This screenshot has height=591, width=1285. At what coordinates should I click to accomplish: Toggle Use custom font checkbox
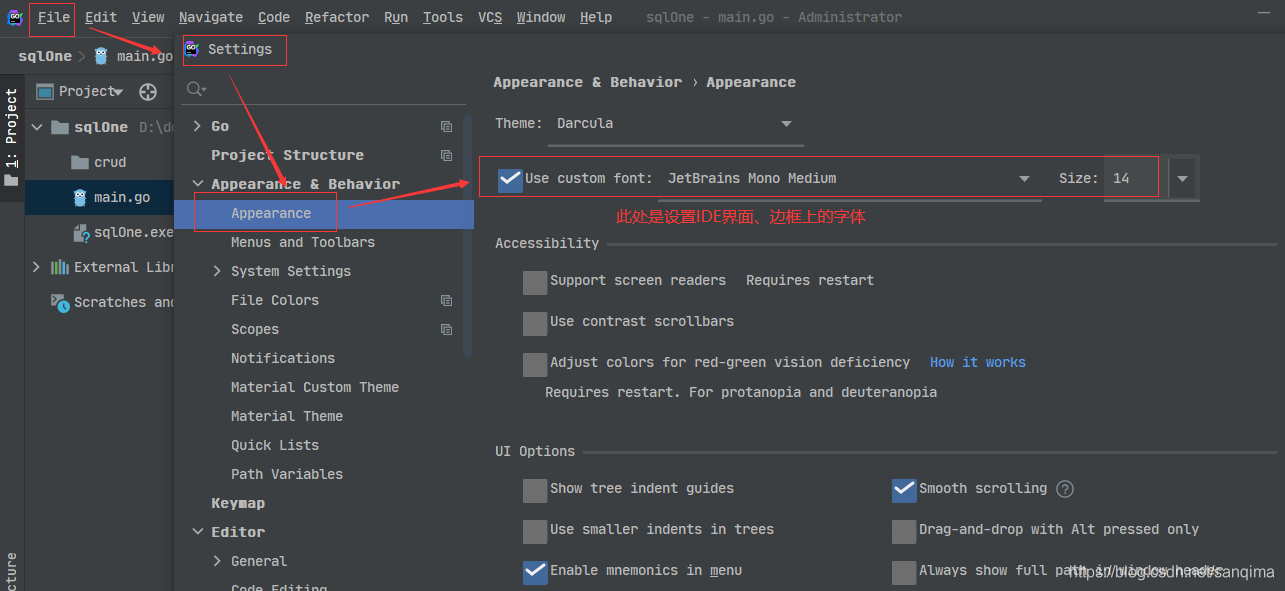510,179
